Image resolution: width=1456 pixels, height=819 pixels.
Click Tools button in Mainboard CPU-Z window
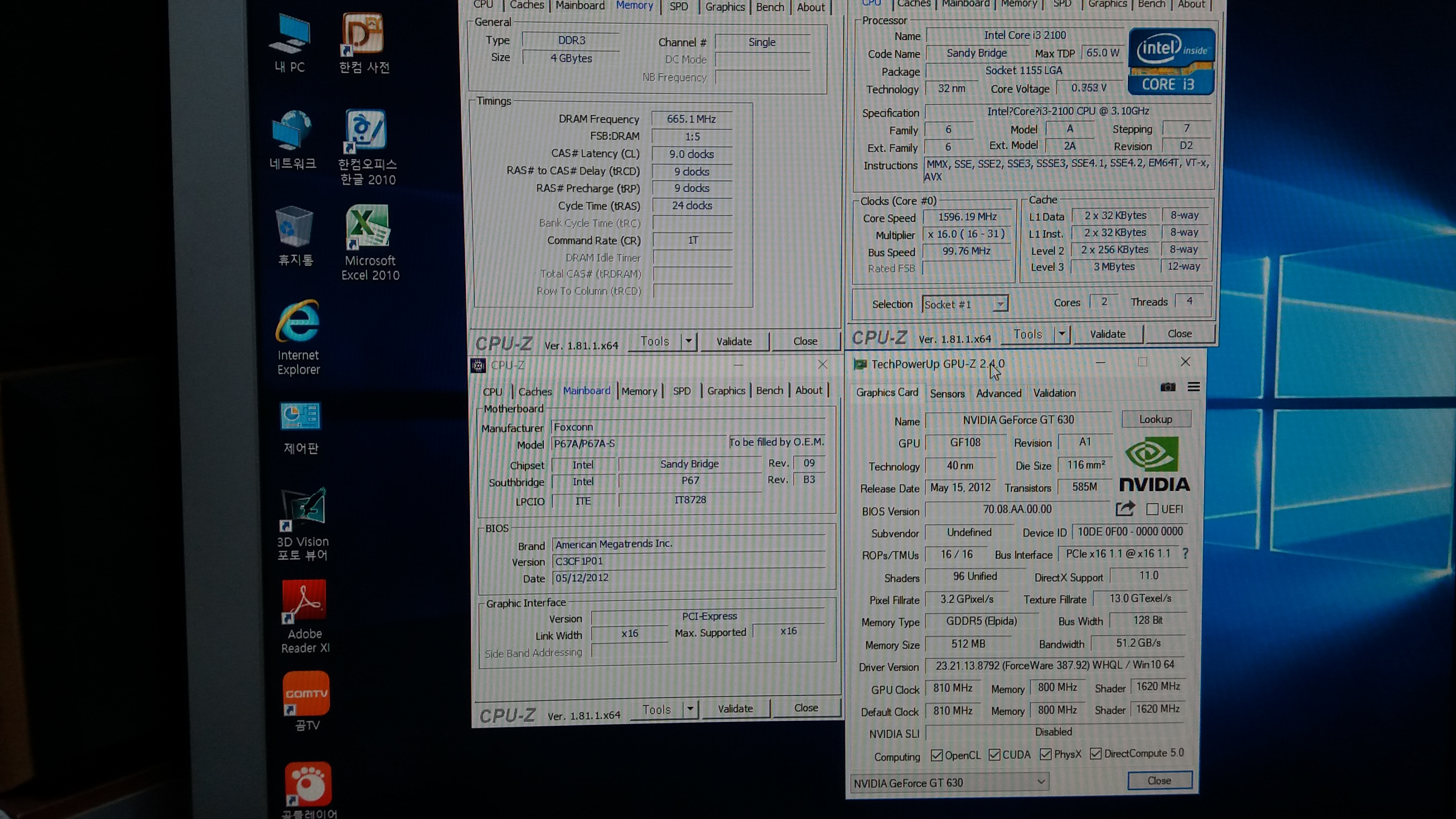657,709
